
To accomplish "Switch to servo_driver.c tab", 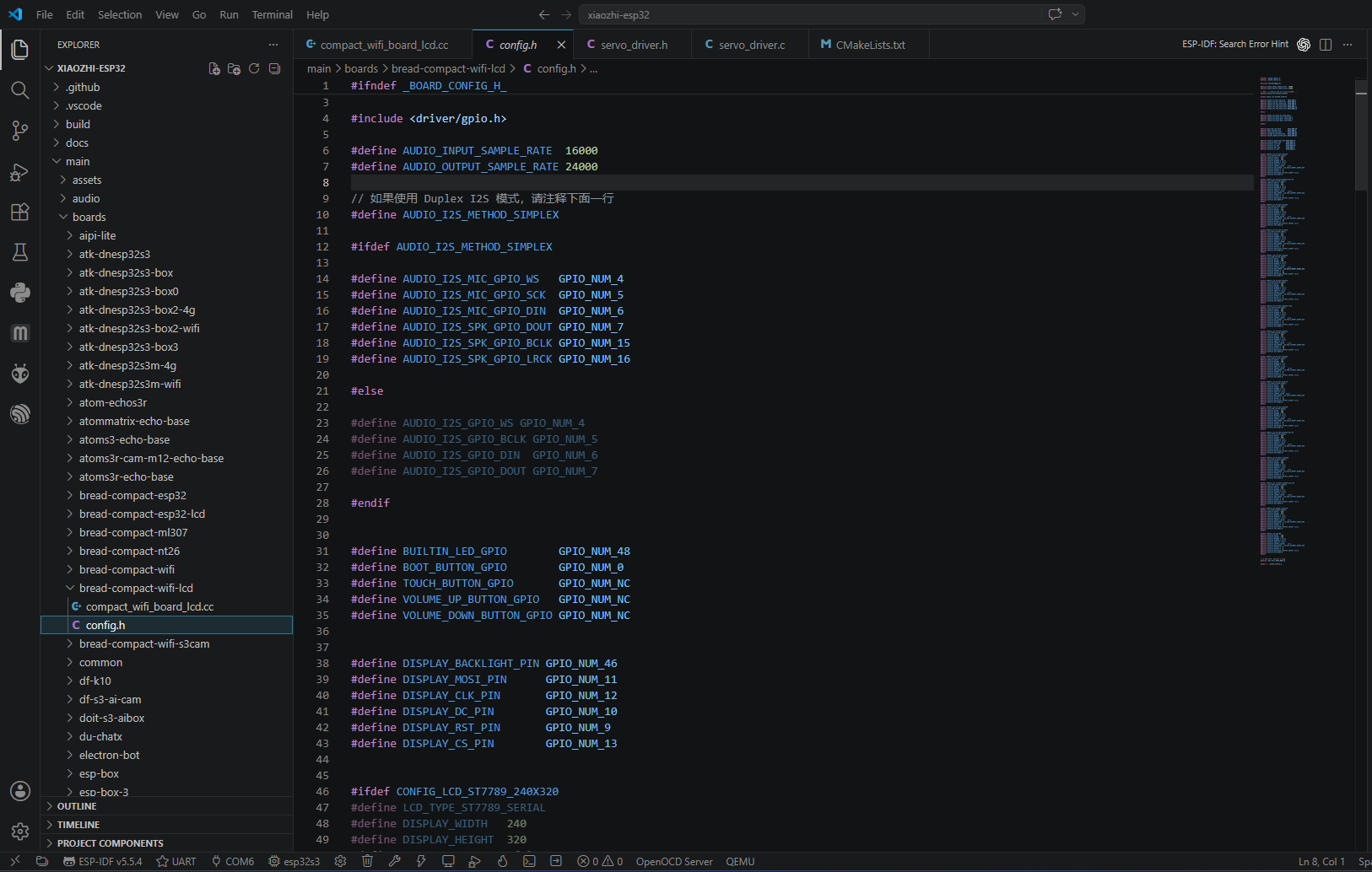I will pos(751,45).
